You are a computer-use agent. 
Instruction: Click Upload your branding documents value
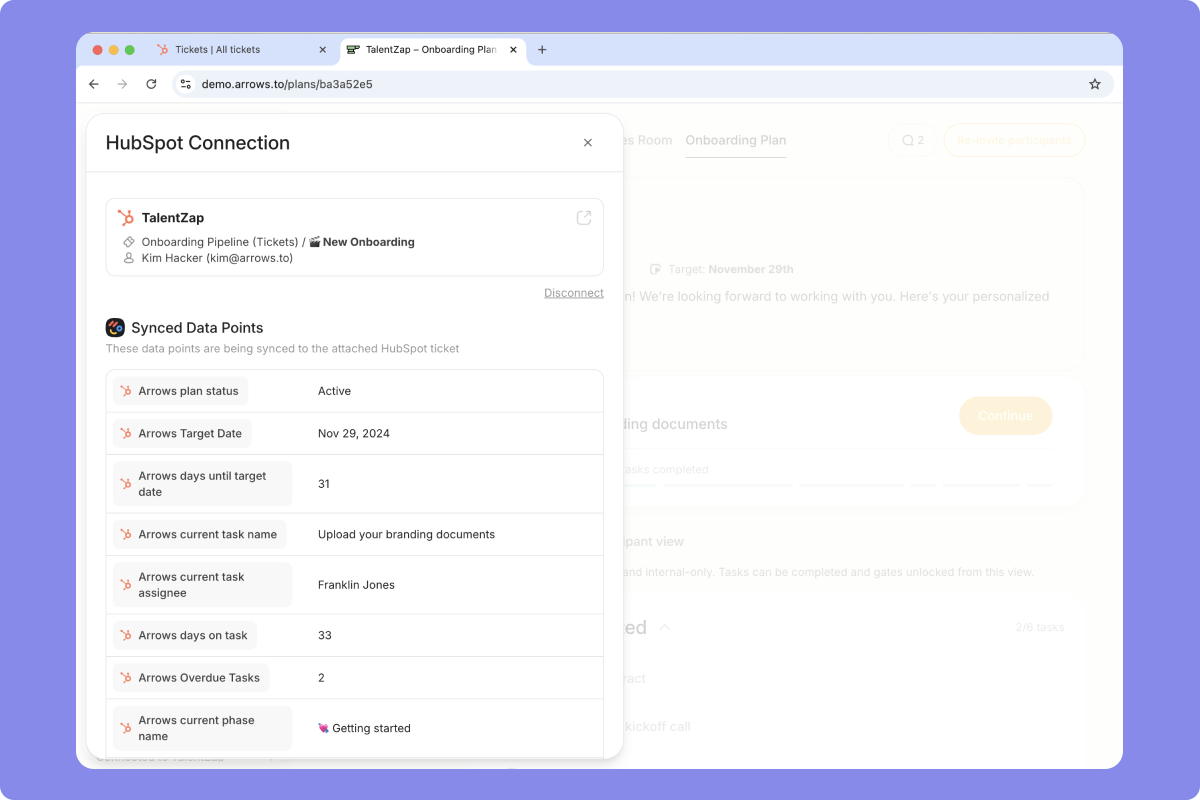point(406,534)
